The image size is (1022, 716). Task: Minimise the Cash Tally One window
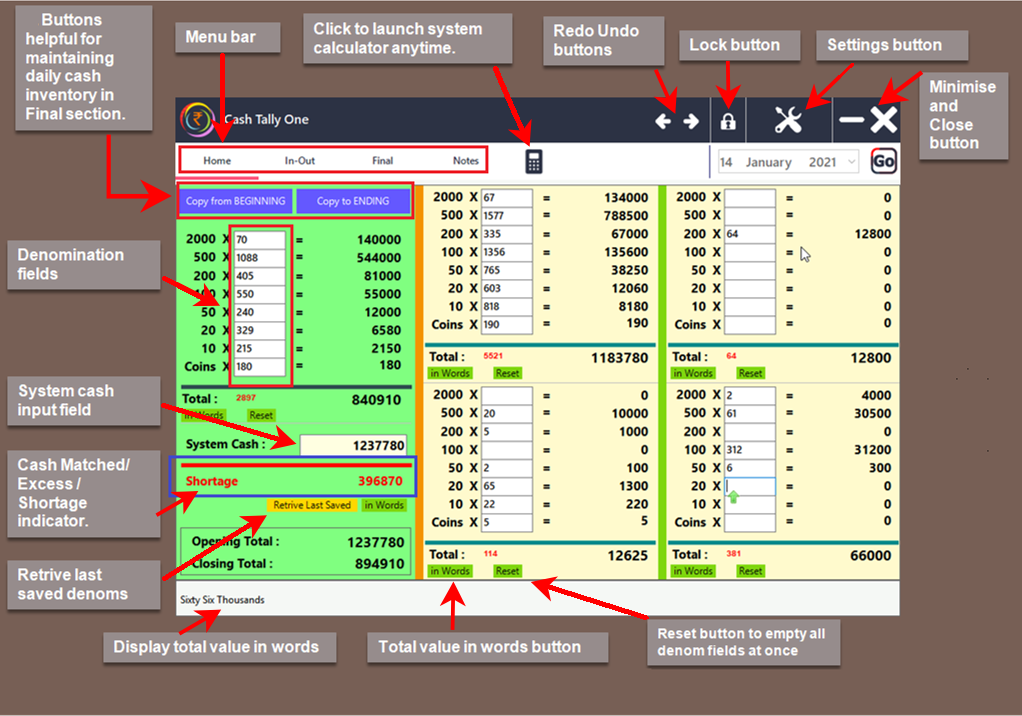tap(851, 119)
